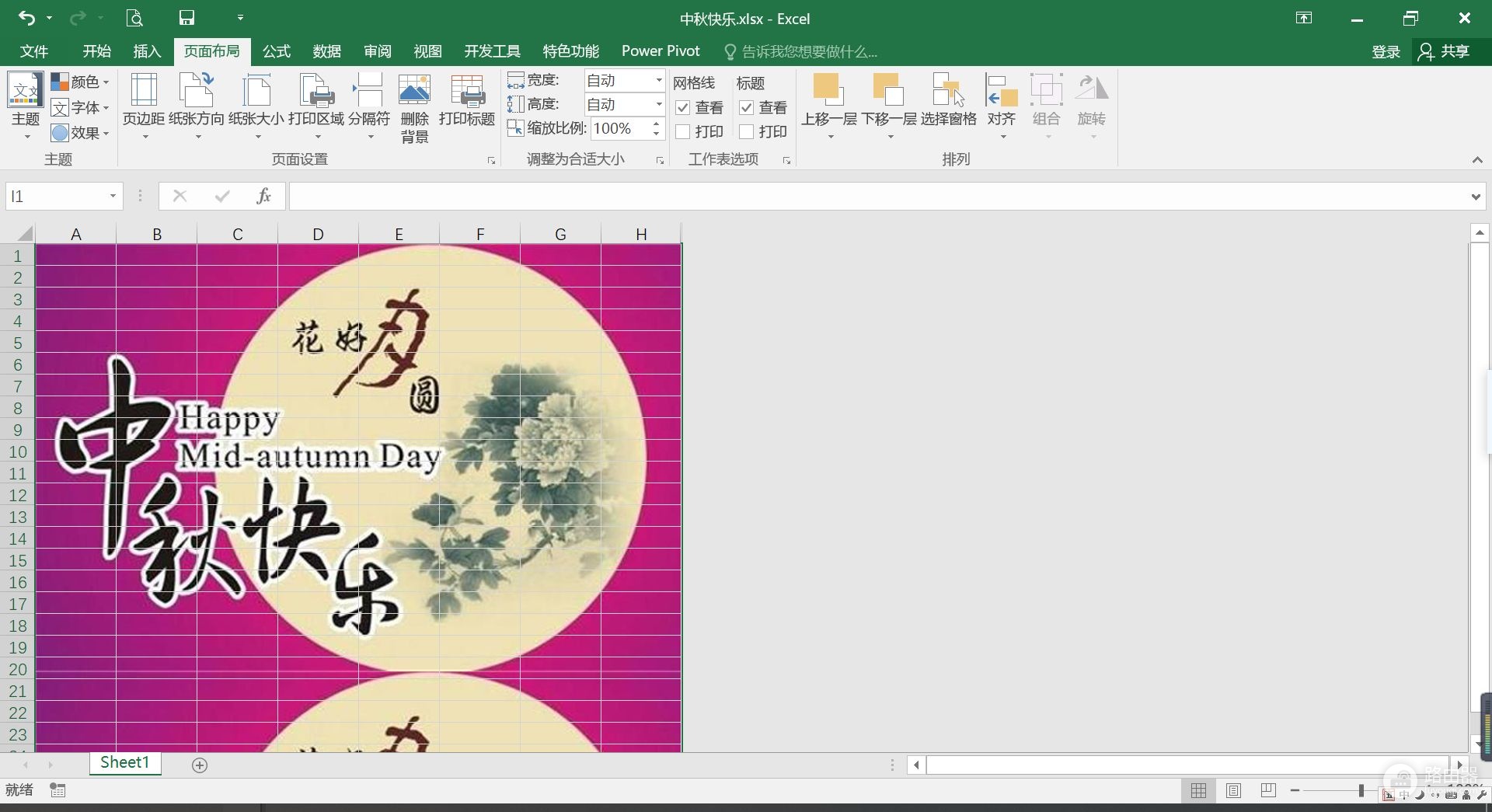Switch to Page Break Preview in status bar

click(x=1268, y=790)
